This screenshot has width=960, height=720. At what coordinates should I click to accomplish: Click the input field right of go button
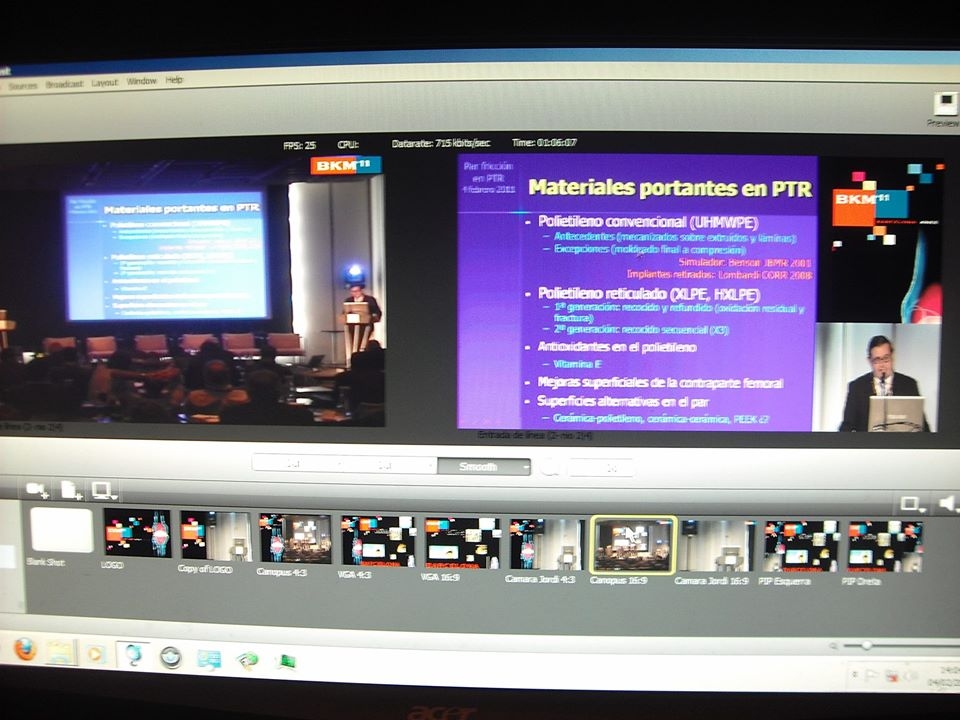point(601,468)
